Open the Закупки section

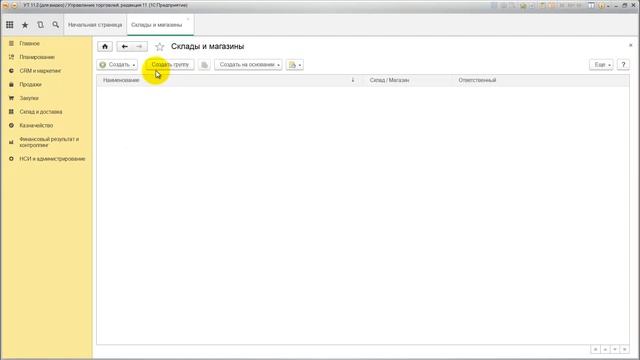(x=29, y=98)
